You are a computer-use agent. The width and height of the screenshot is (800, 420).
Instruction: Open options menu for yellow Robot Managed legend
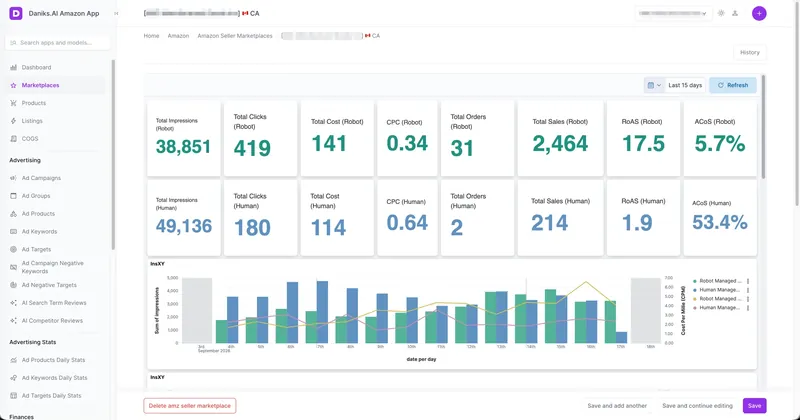coord(748,299)
